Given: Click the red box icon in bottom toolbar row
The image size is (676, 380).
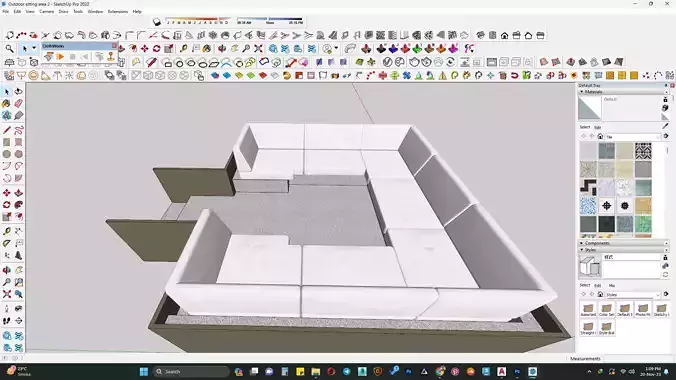Looking at the screenshot, I should coord(263,76).
